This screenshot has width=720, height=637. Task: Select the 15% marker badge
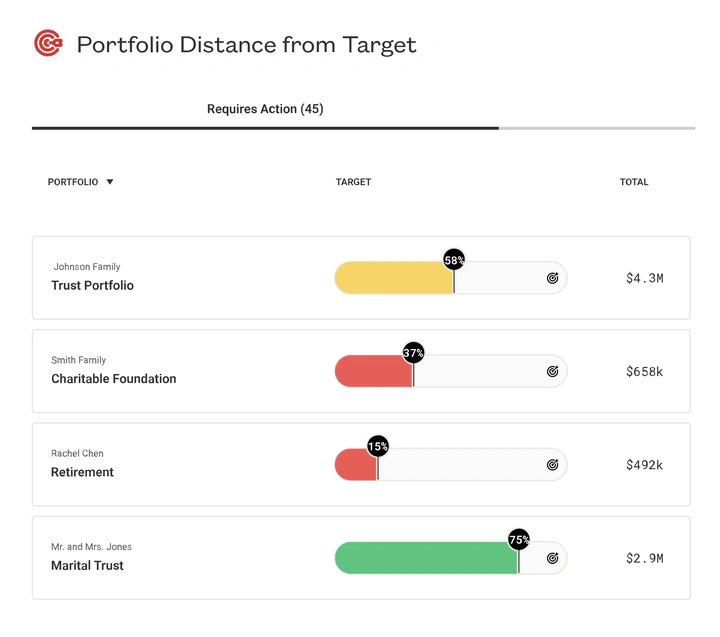pyautogui.click(x=378, y=446)
